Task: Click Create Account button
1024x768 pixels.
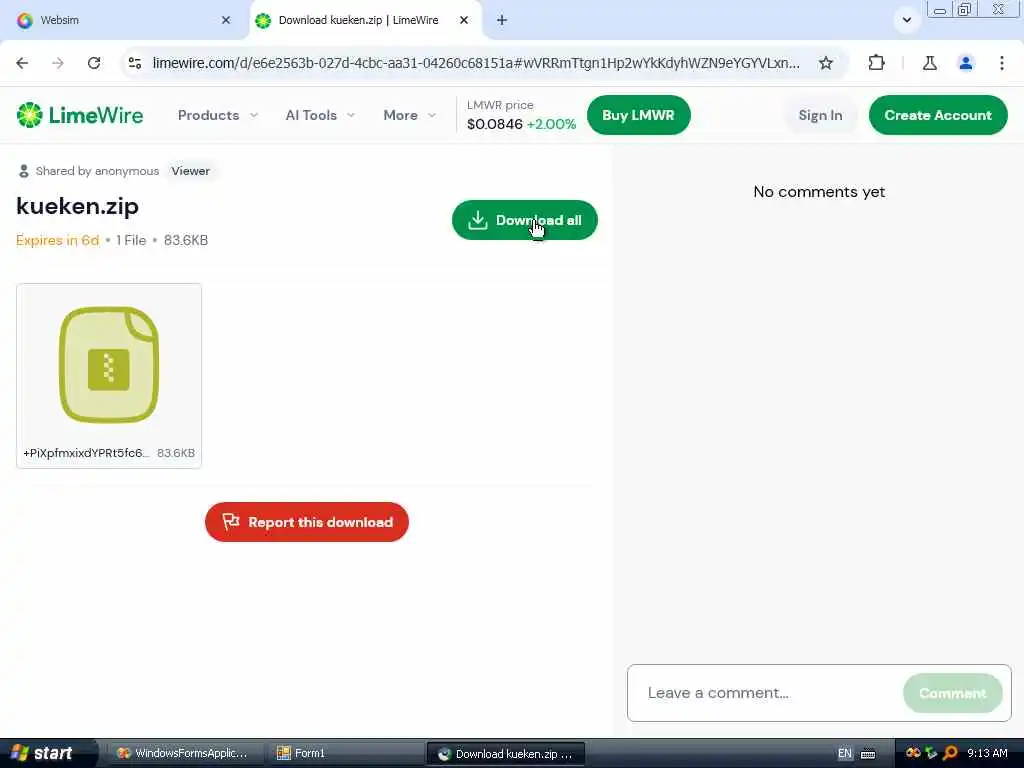Action: tap(938, 115)
